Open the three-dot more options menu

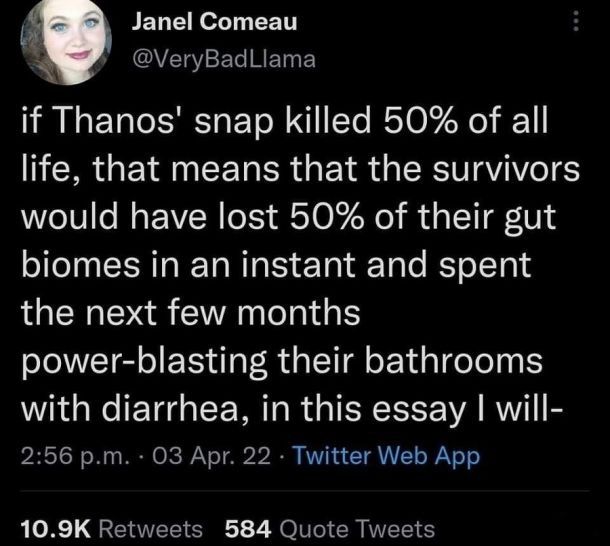pyautogui.click(x=576, y=21)
